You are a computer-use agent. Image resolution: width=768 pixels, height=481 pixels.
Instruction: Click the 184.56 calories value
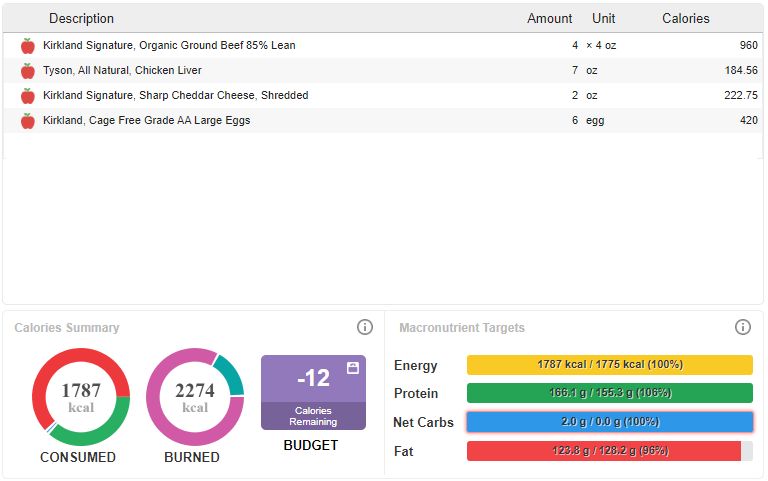(741, 71)
